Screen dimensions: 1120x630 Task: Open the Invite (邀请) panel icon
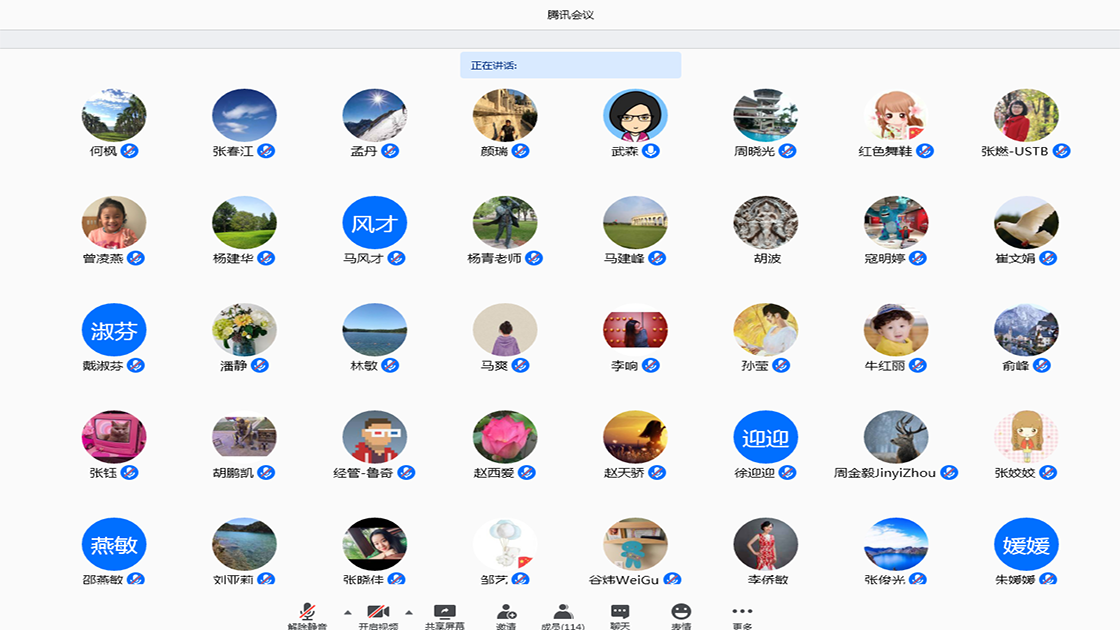(x=506, y=610)
